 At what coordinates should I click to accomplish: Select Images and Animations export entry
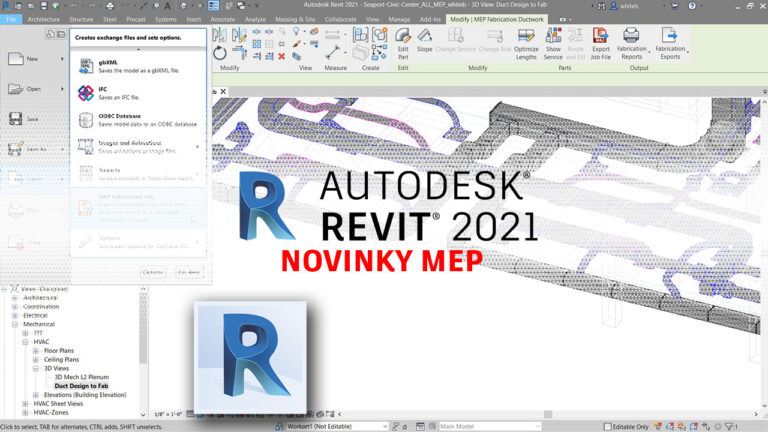[x=138, y=147]
